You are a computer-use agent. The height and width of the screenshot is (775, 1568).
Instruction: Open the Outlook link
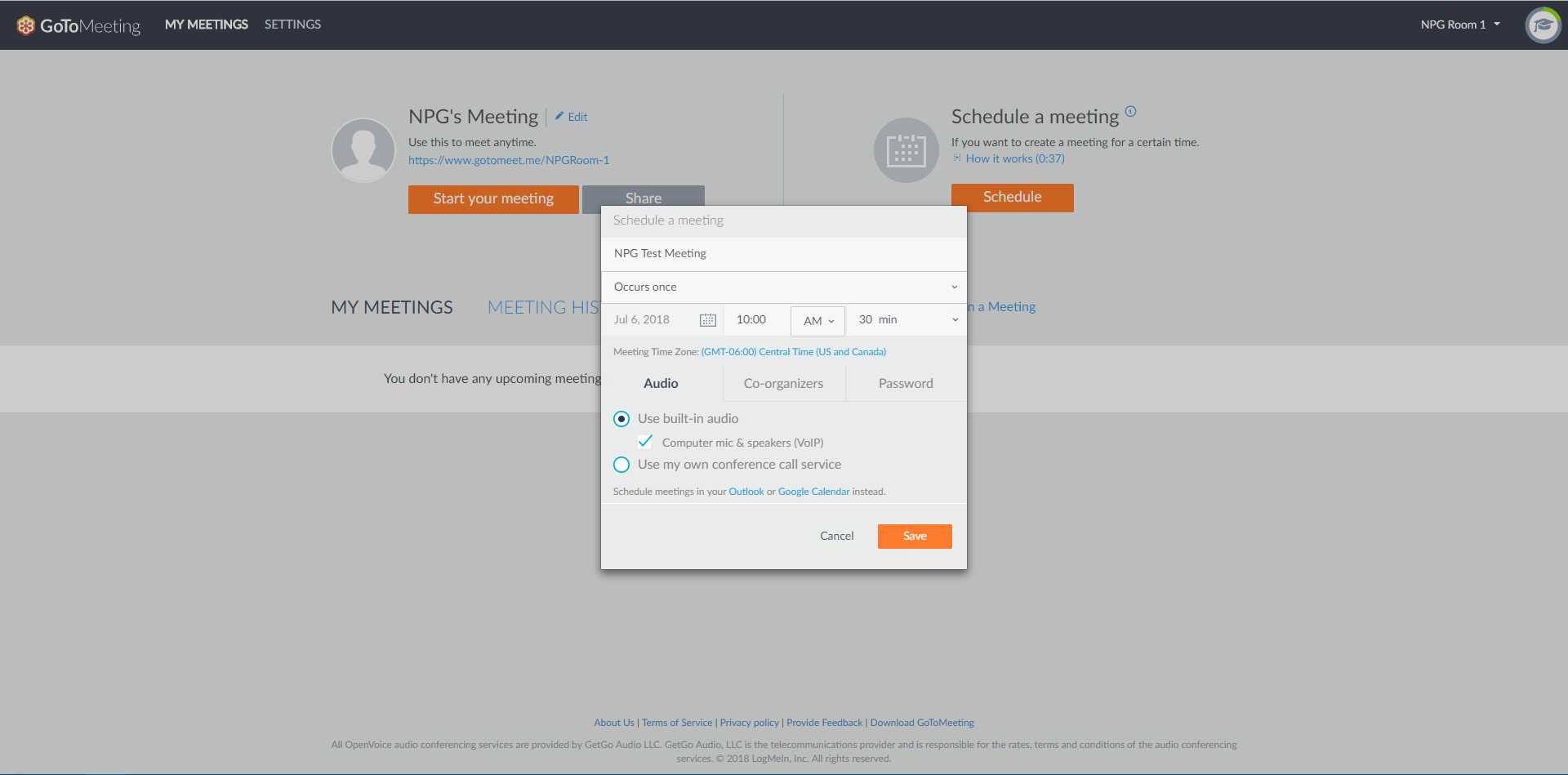[x=746, y=492]
